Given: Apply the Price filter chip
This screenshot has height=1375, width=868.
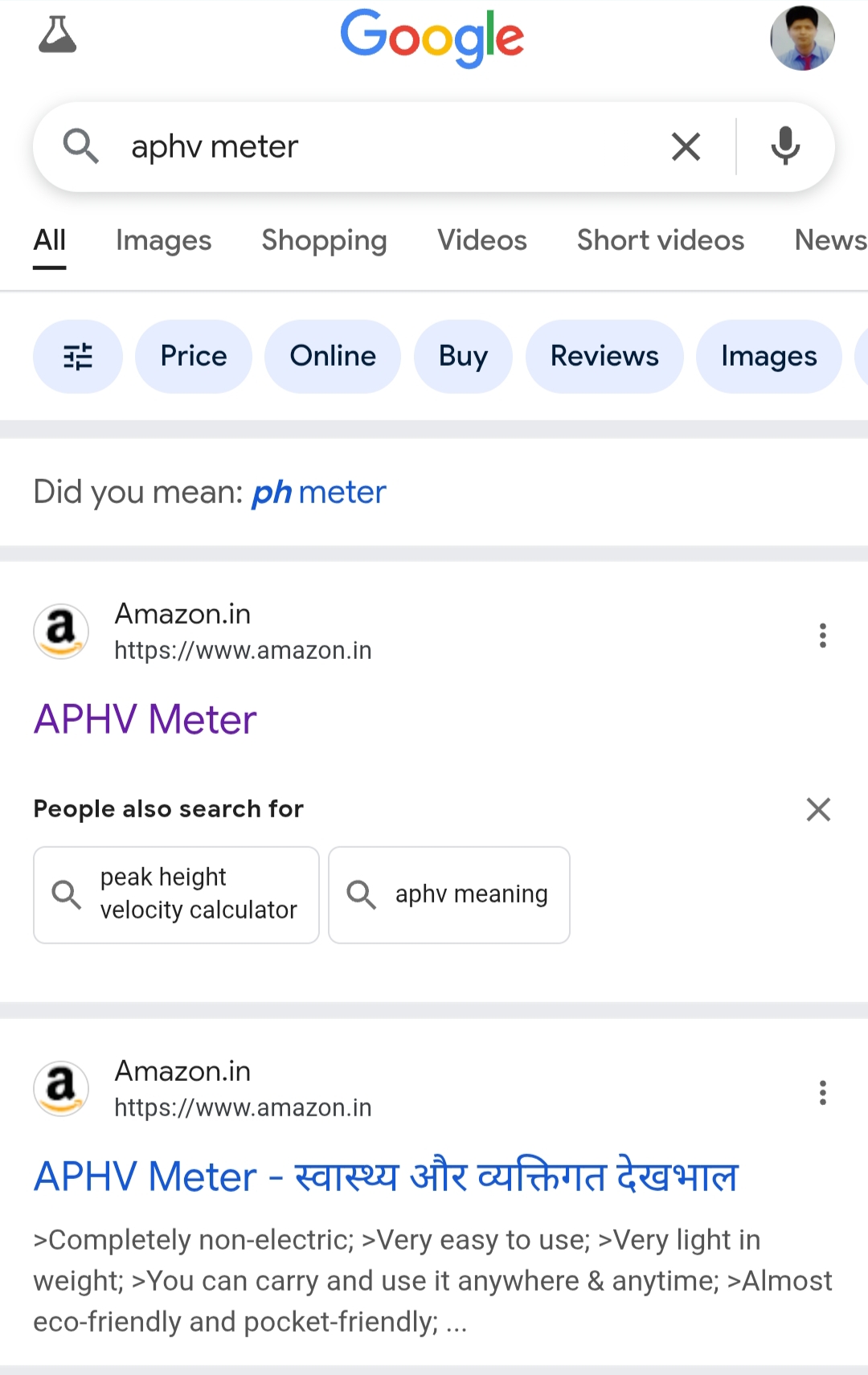Looking at the screenshot, I should pos(194,356).
